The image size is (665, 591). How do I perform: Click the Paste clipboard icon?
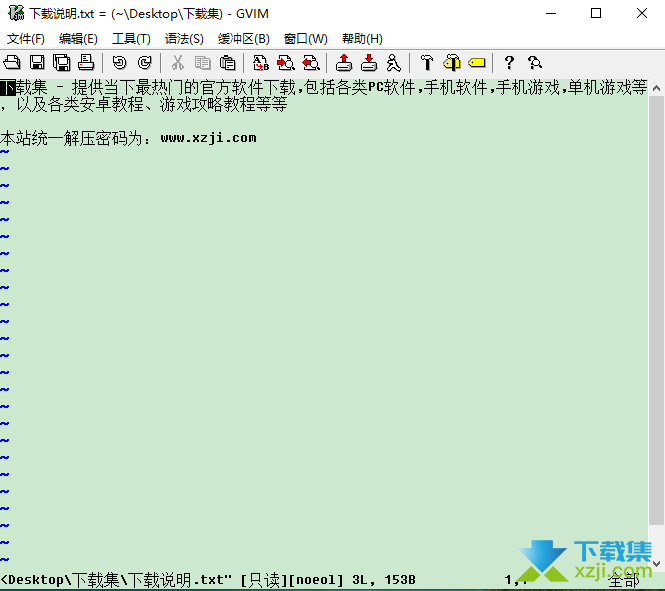click(228, 63)
